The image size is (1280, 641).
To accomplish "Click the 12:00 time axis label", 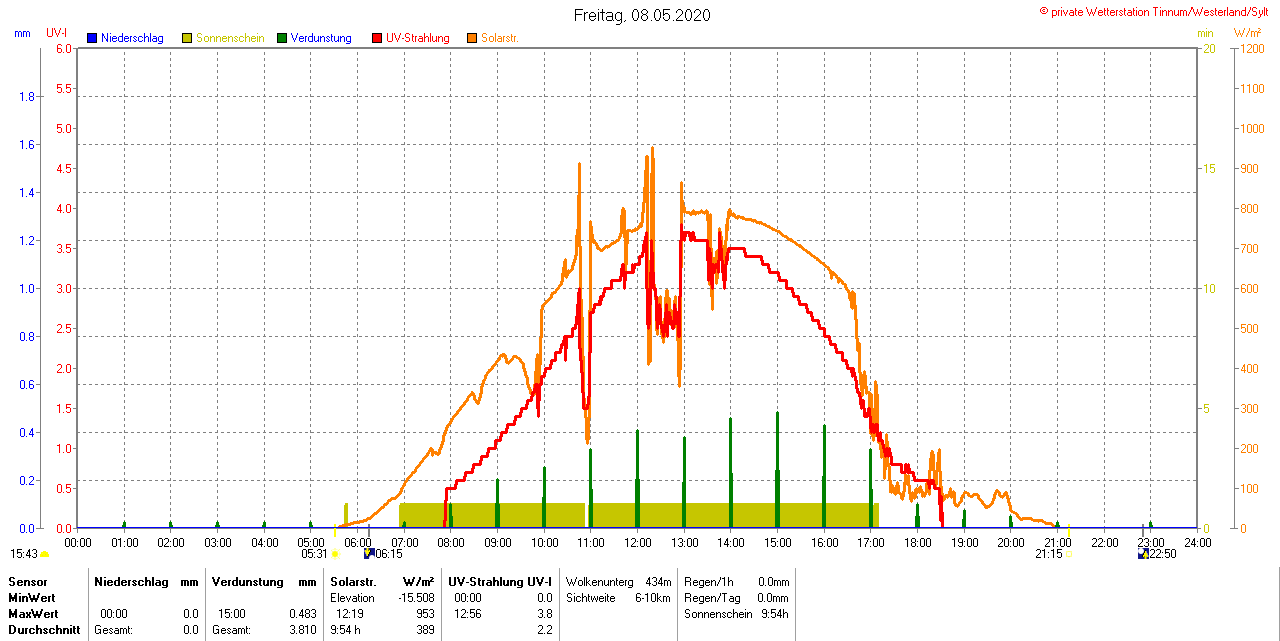I will tap(637, 542).
